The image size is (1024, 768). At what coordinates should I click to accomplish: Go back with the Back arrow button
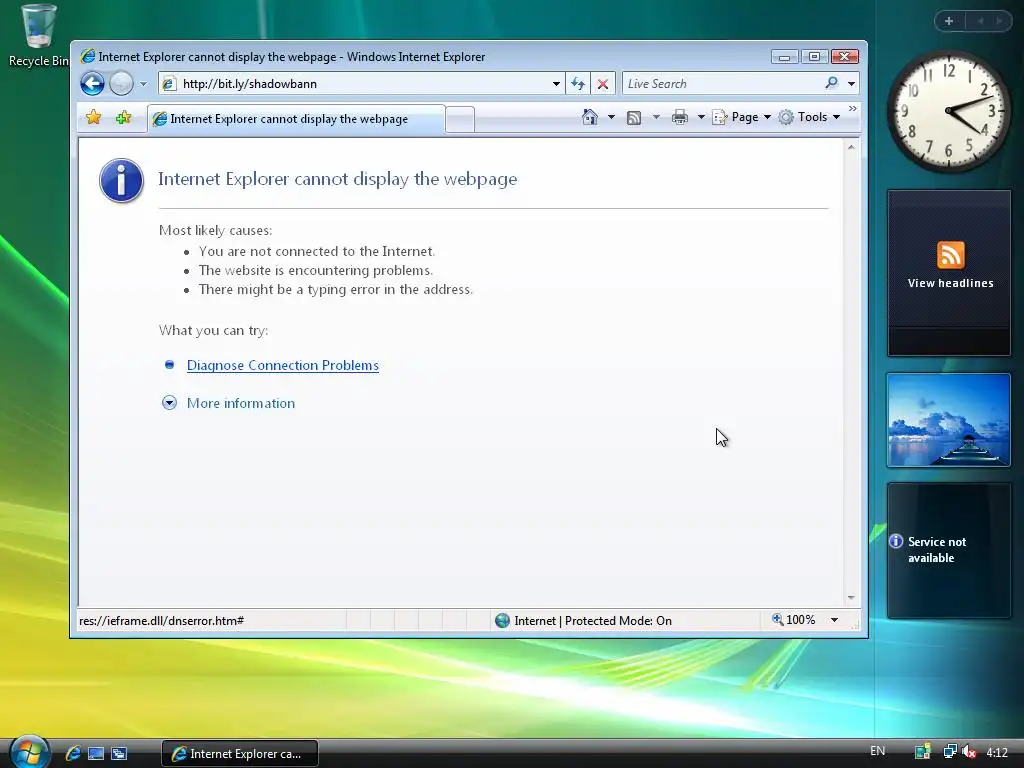point(92,84)
